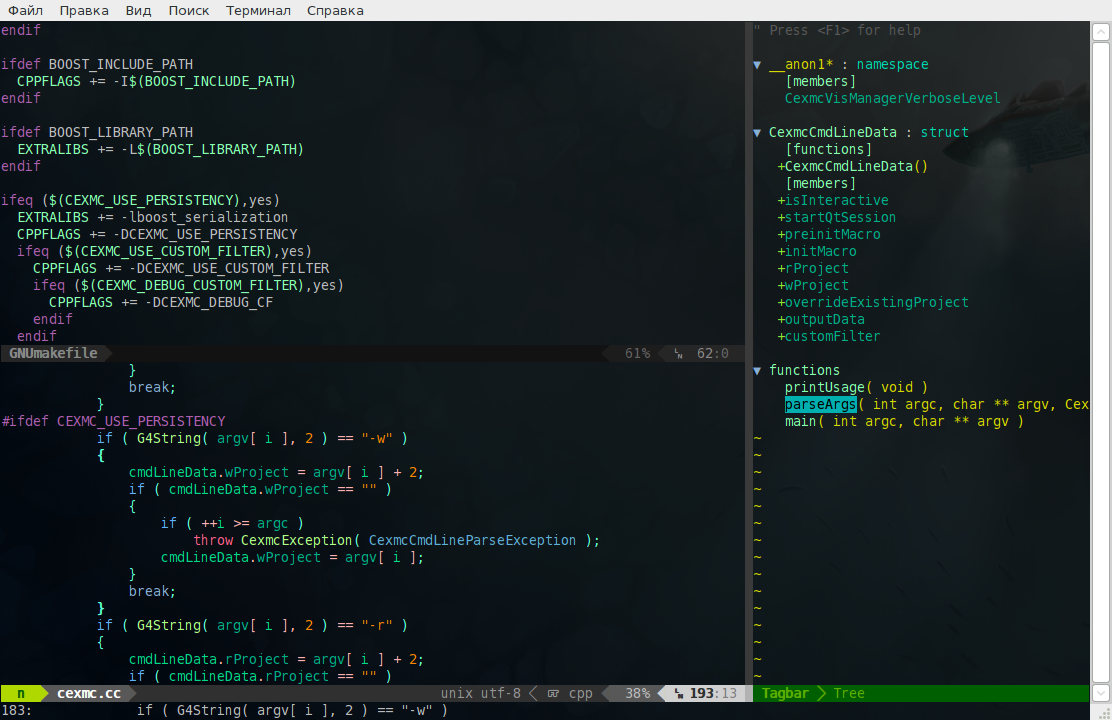Collapse the functions fold in Tagbar
This screenshot has height=720, width=1112.
click(x=757, y=370)
